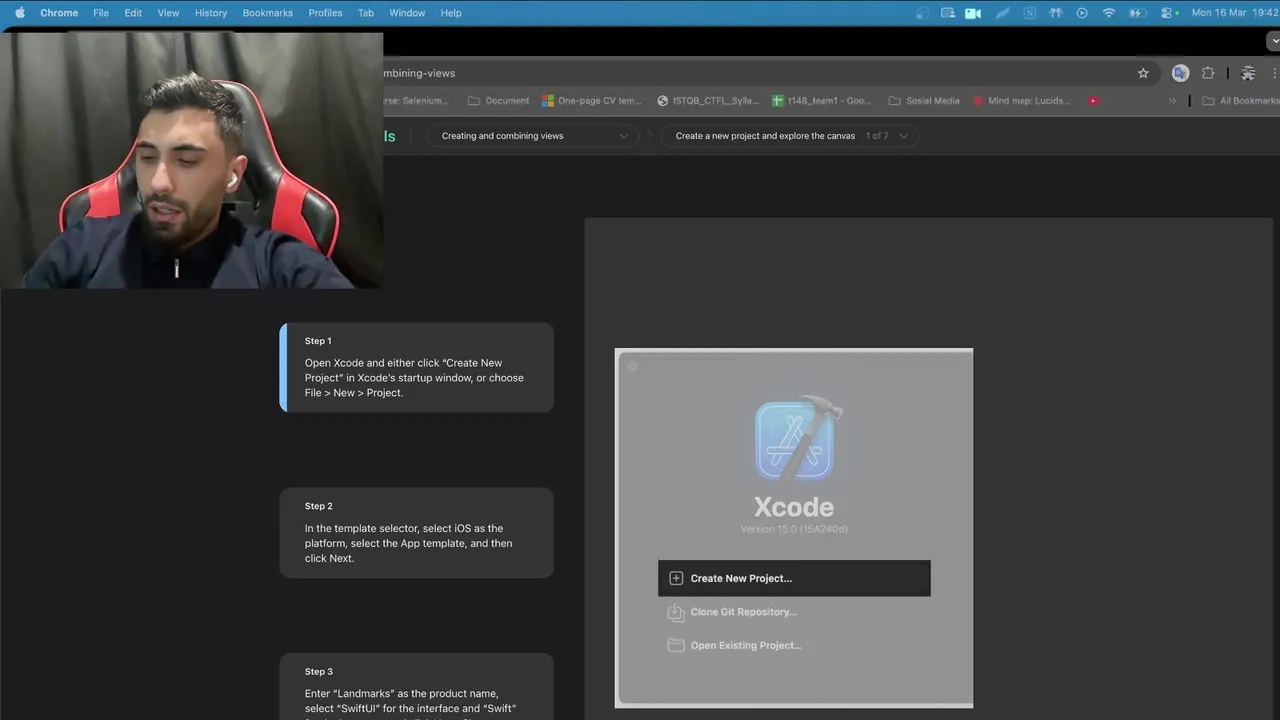Click the Notion menu bar icon
The height and width of the screenshot is (720, 1280).
tap(1029, 13)
